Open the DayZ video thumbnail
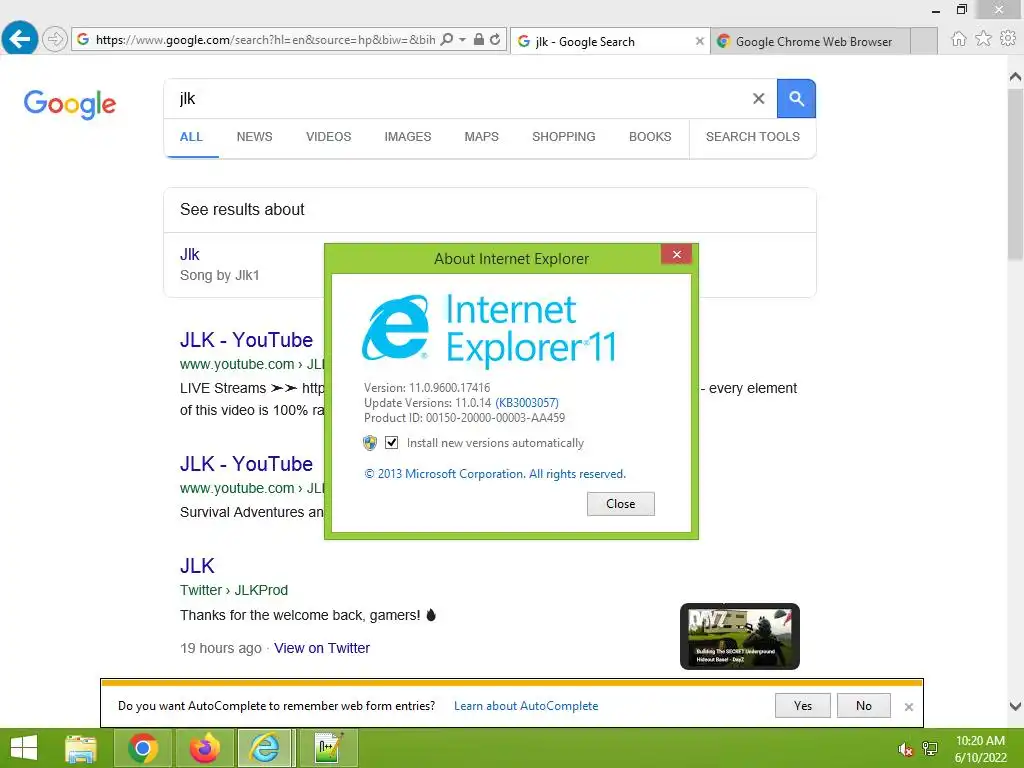Viewport: 1024px width, 768px height. [x=739, y=636]
